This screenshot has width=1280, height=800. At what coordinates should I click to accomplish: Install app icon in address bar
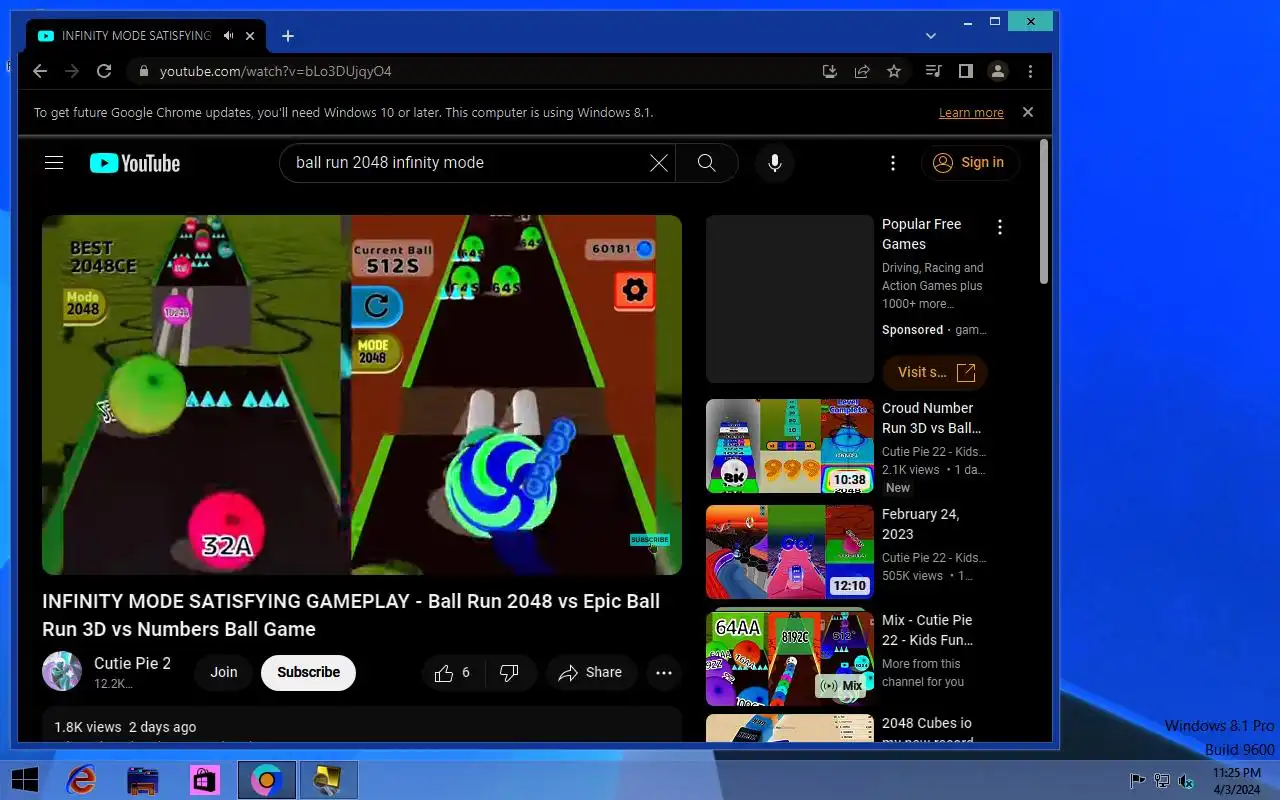(x=829, y=71)
